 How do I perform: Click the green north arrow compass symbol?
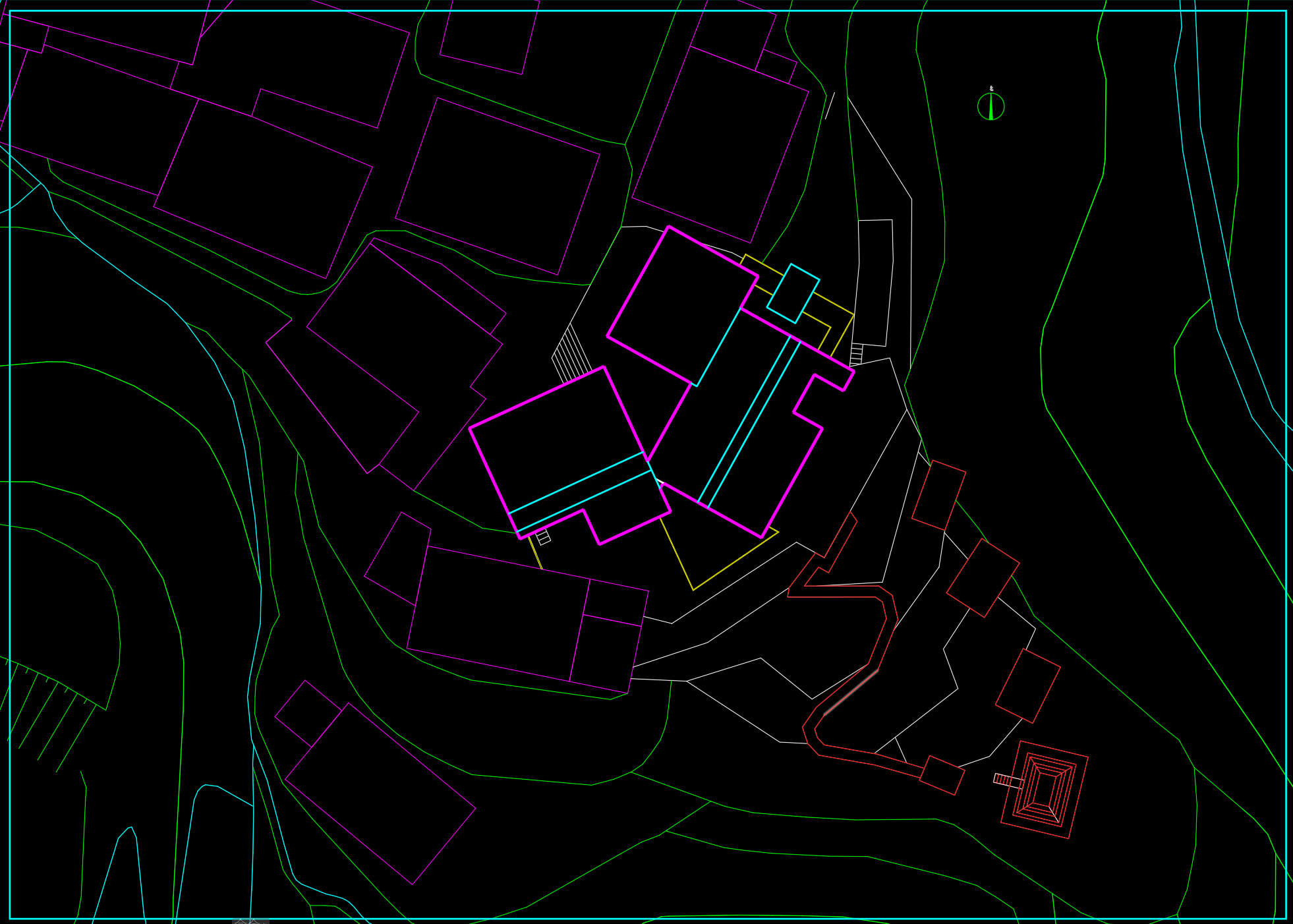(x=991, y=107)
